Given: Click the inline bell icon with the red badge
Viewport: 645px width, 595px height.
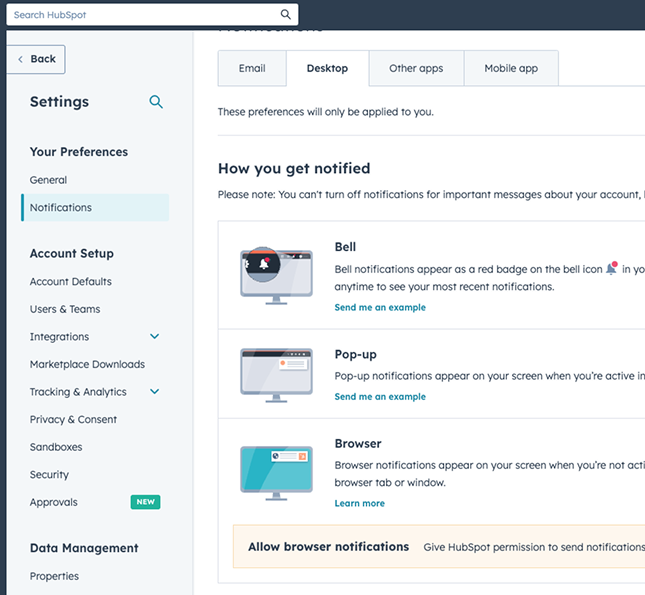Looking at the screenshot, I should 612,268.
